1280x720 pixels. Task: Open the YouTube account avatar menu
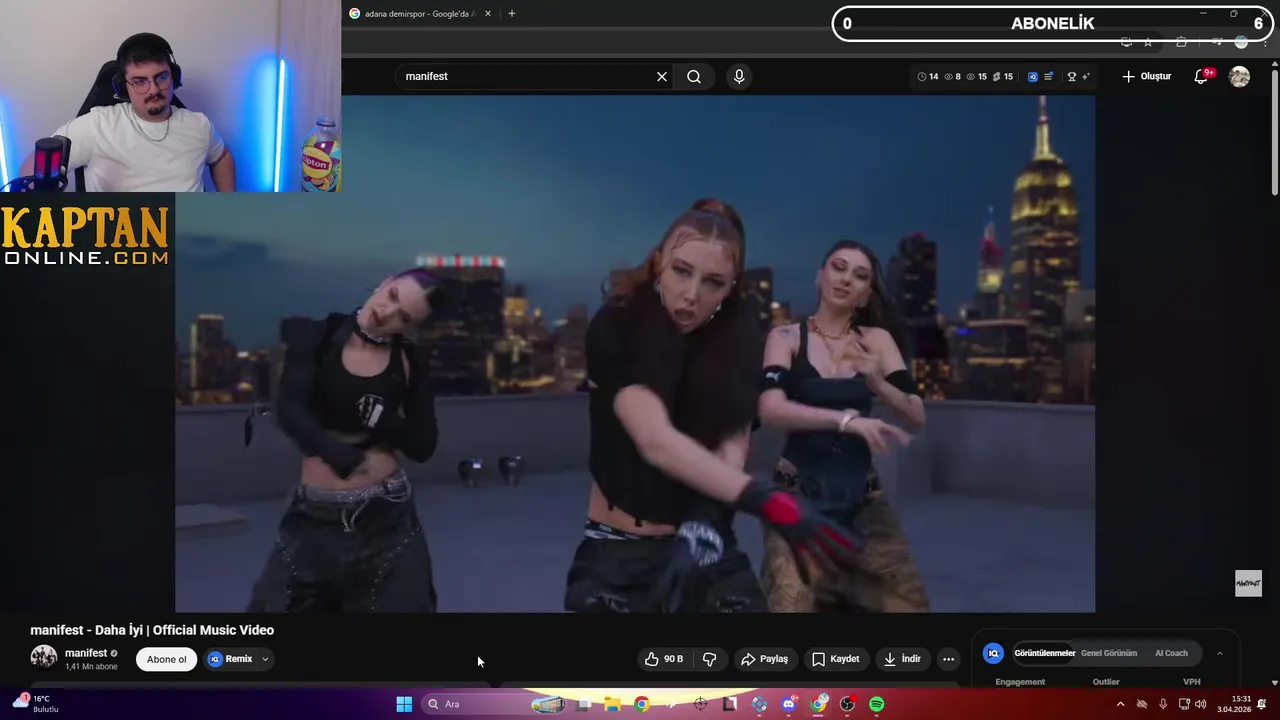(1239, 77)
